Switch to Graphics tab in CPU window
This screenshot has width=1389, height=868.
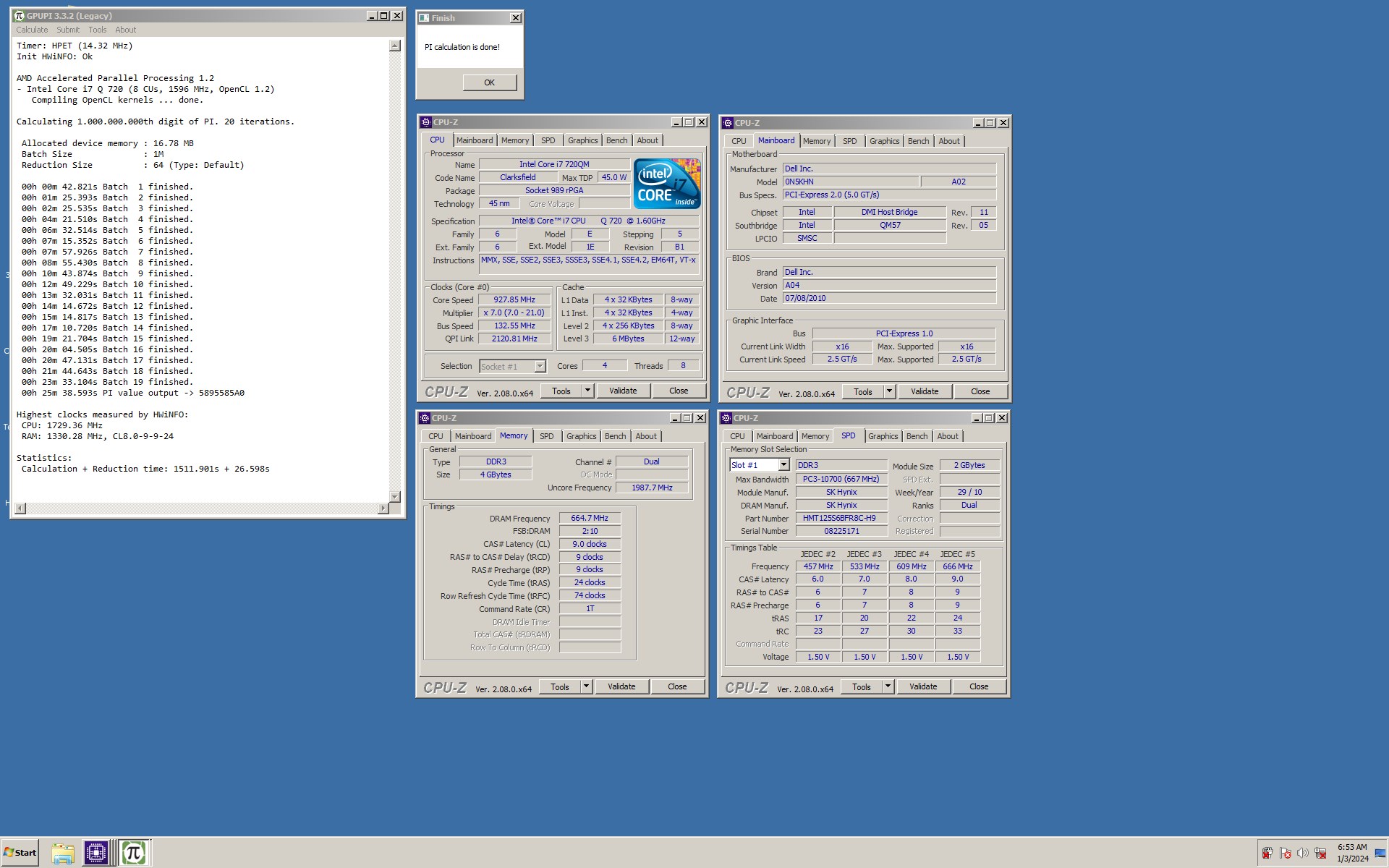click(x=582, y=140)
